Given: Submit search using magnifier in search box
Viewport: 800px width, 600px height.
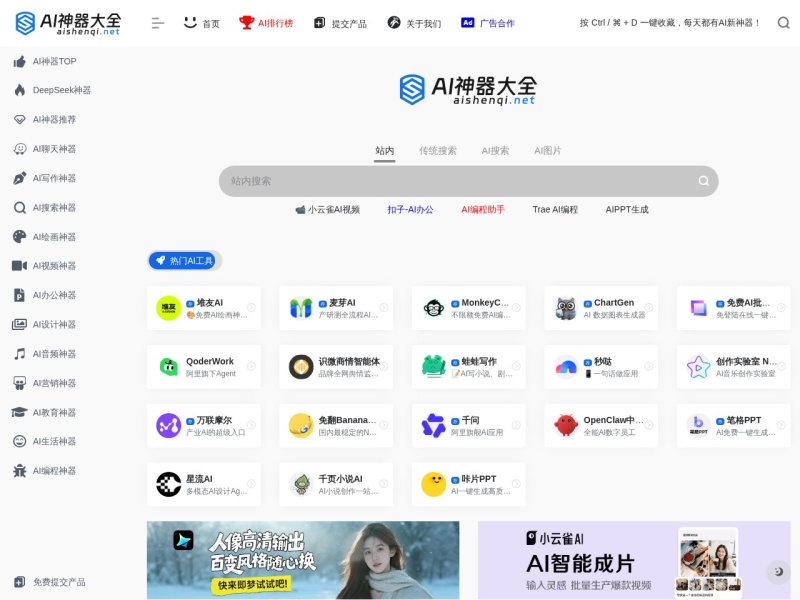Looking at the screenshot, I should tap(704, 181).
